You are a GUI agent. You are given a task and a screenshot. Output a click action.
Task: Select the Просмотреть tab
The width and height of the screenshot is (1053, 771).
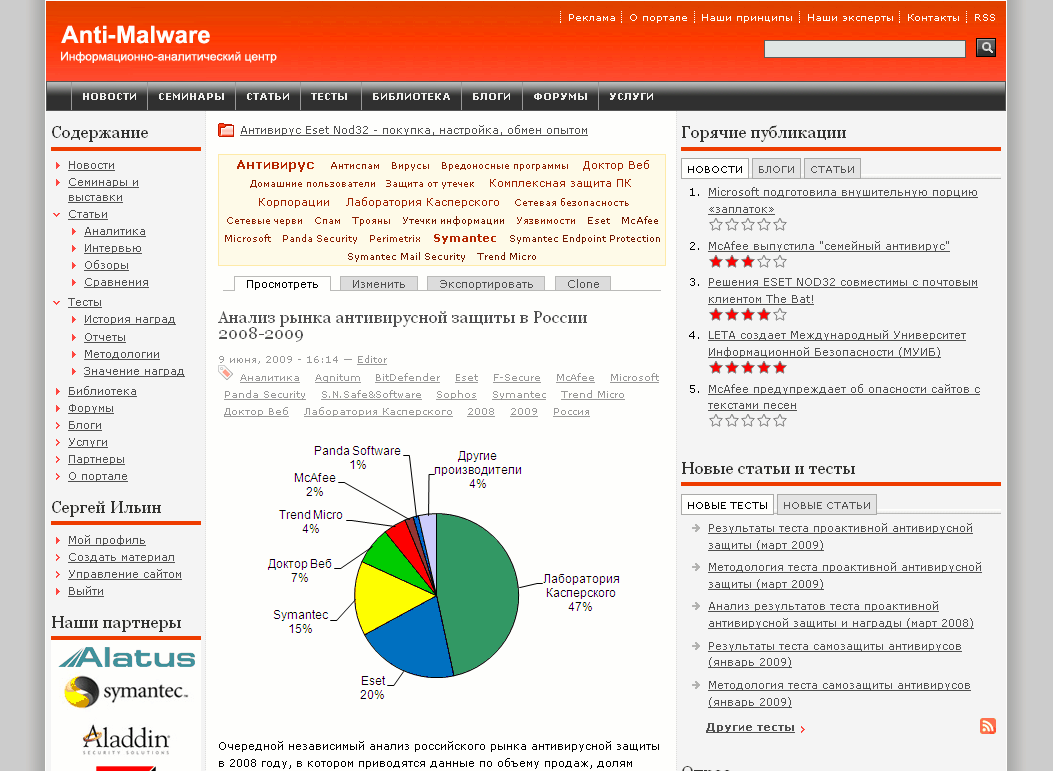point(282,284)
